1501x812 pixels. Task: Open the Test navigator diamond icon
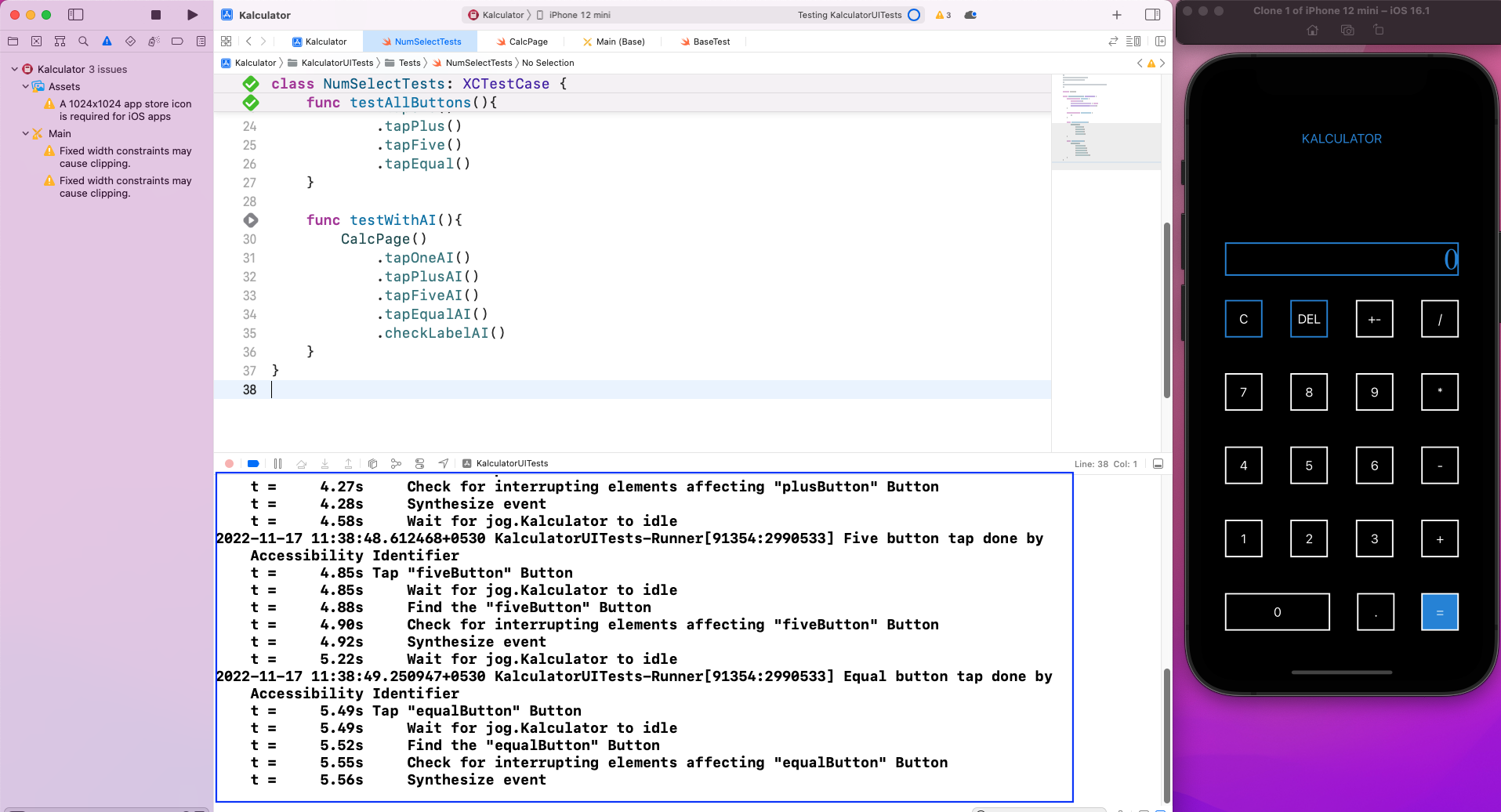pyautogui.click(x=130, y=42)
